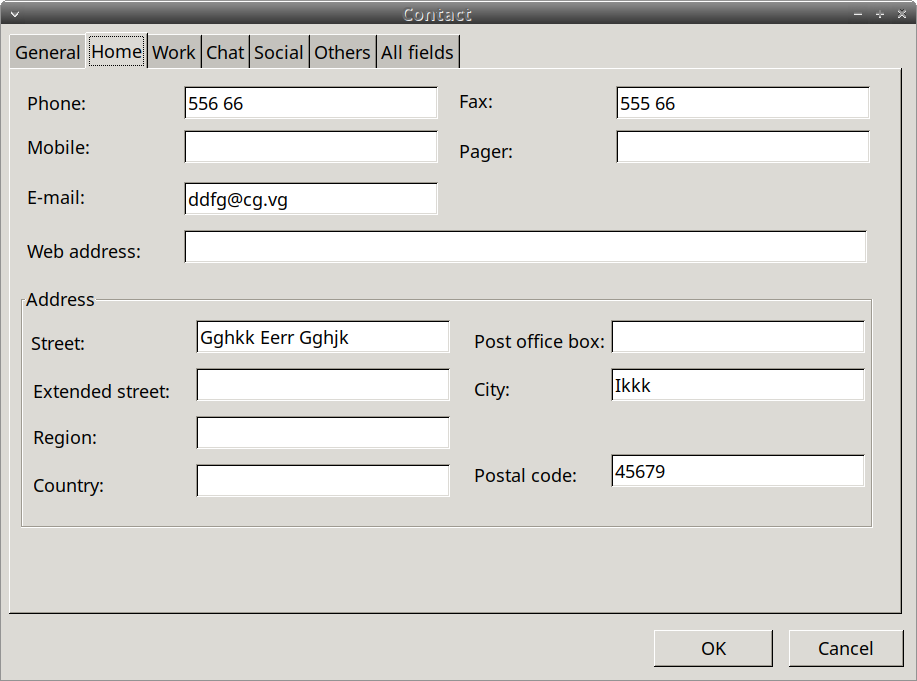Select the E-mail text field
Viewport: 917px width, 681px height.
(311, 199)
